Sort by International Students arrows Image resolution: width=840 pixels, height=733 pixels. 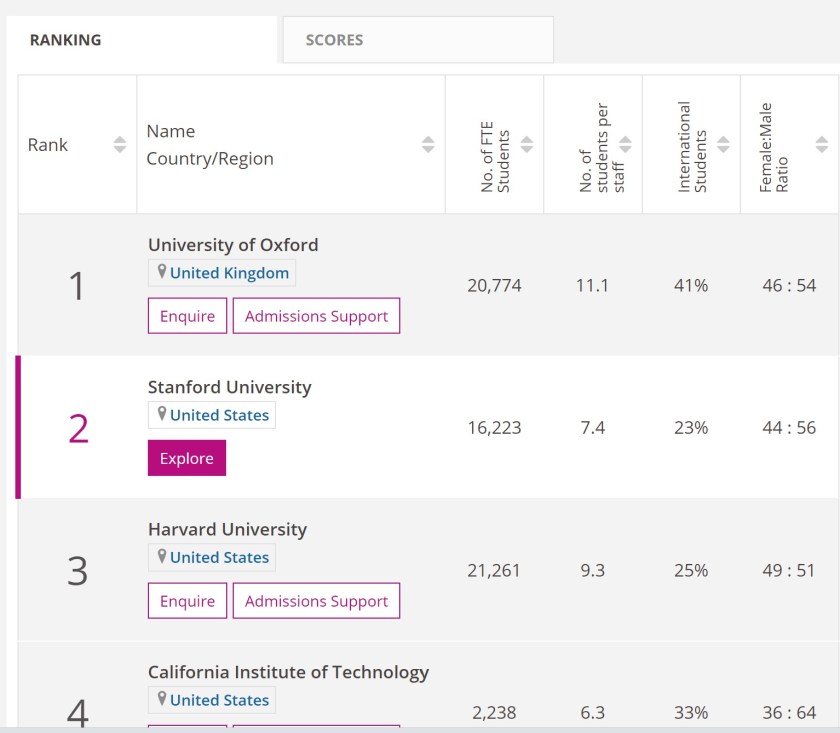tap(723, 145)
